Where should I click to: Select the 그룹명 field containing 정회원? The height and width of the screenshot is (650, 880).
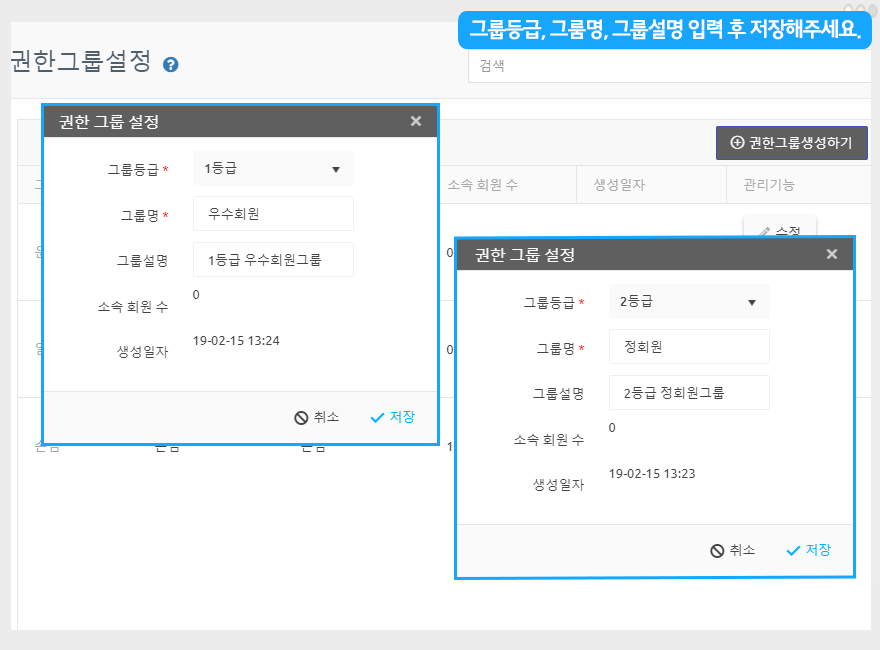pos(689,347)
